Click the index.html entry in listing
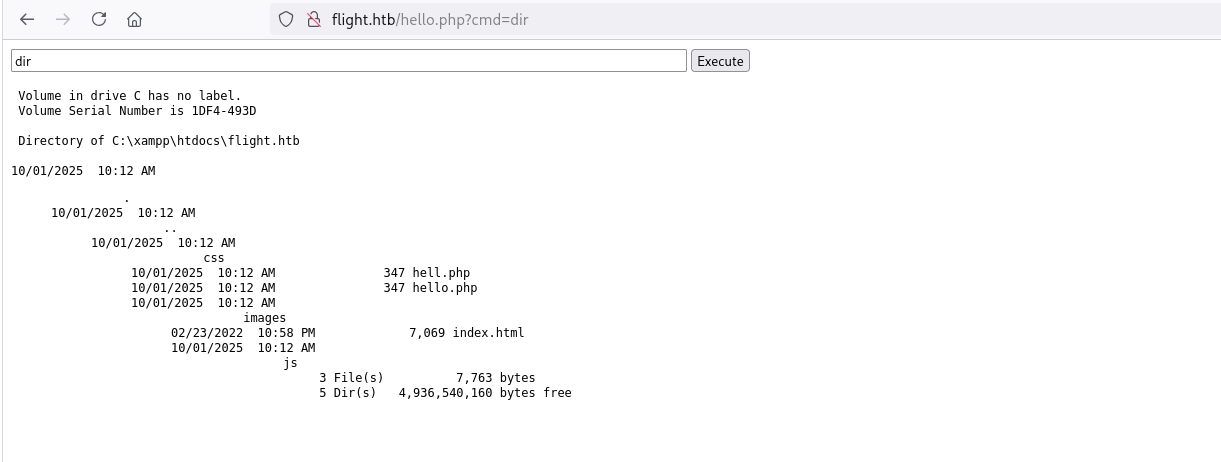The width and height of the screenshot is (1221, 462). 488,333
